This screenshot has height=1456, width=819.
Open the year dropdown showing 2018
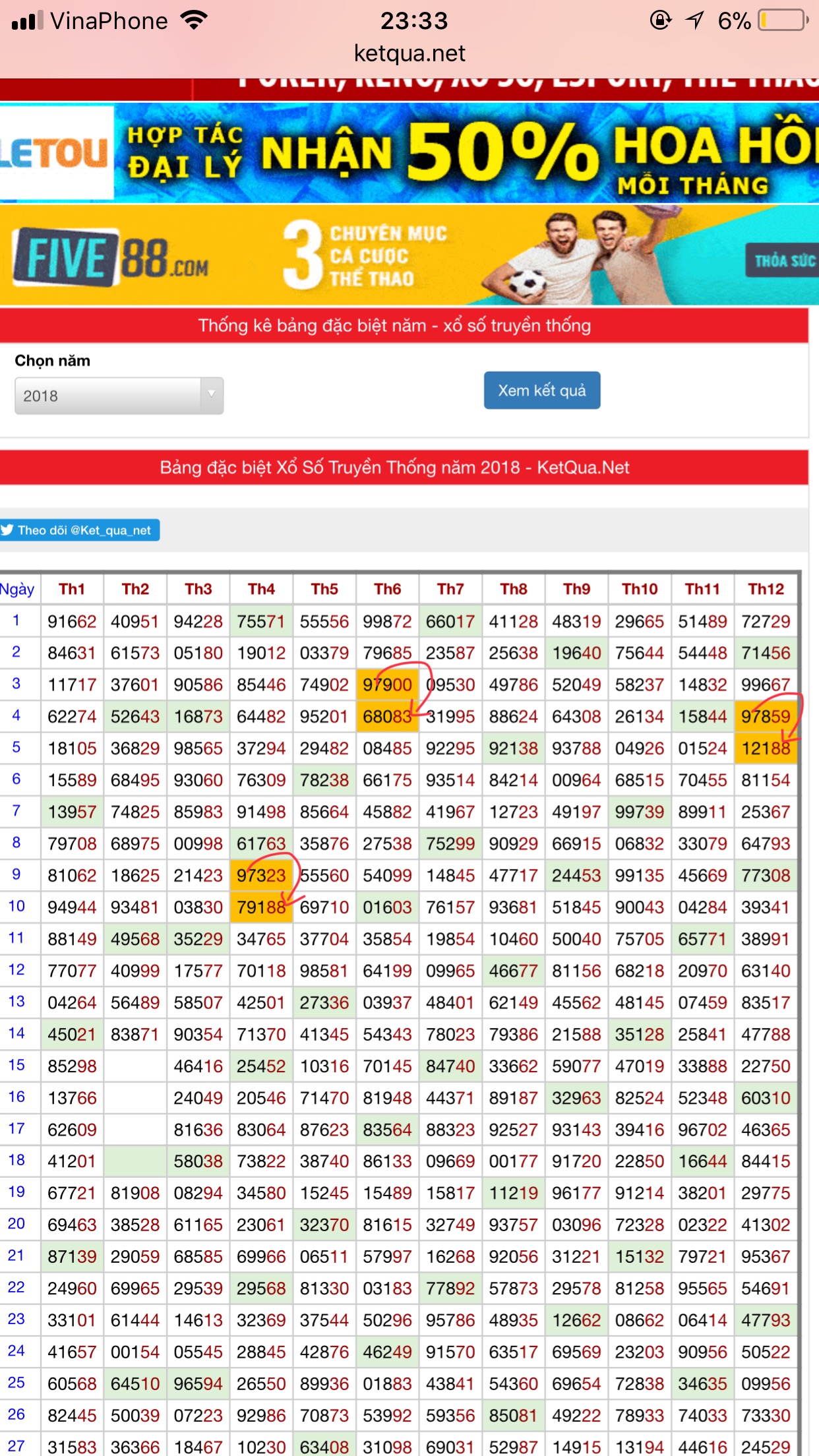pyautogui.click(x=109, y=396)
